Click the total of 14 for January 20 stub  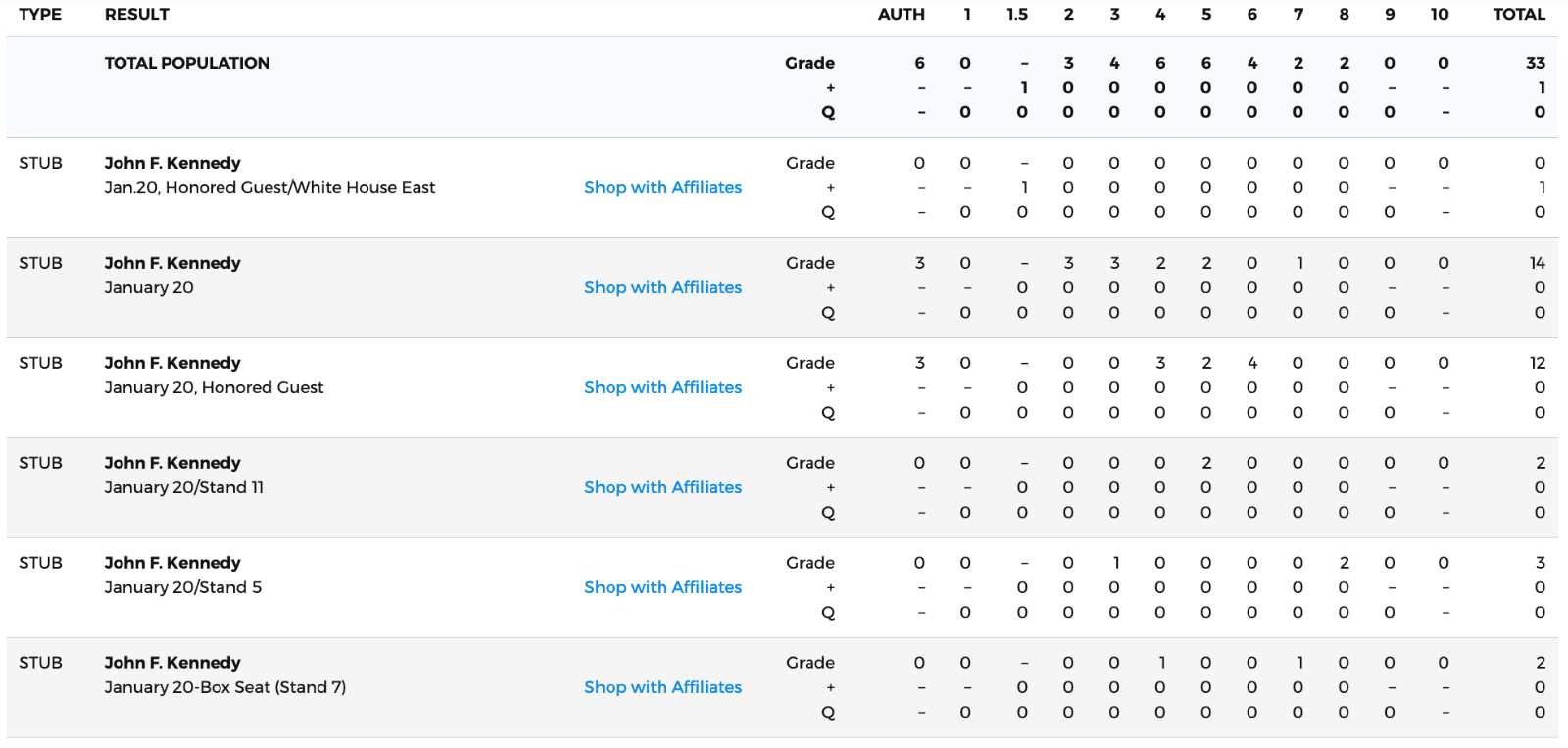pos(1537,263)
